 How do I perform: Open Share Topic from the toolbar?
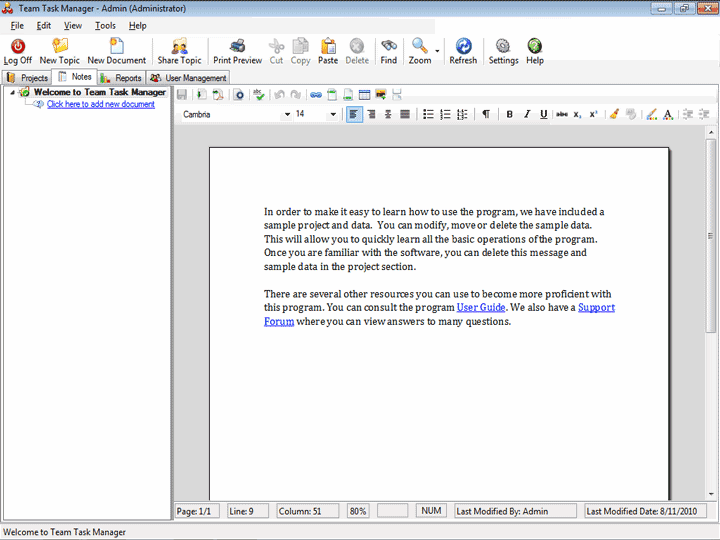tap(180, 51)
